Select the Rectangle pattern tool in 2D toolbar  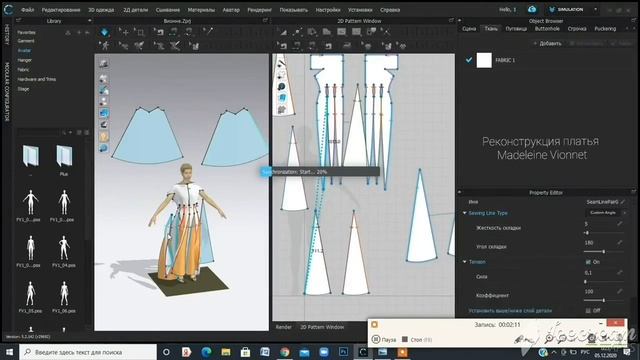click(341, 31)
